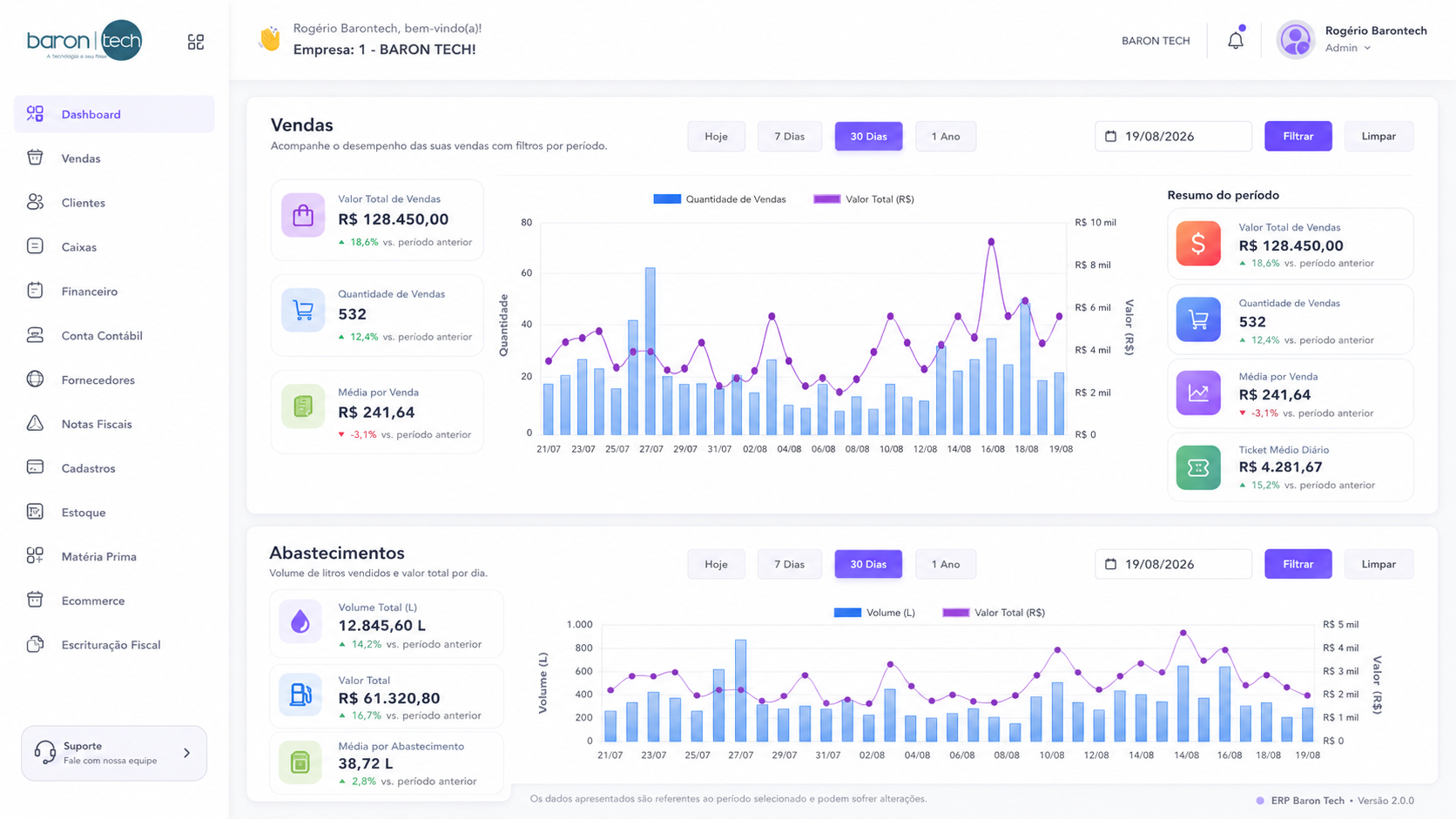Open Financeiro in sidebar menu
The height and width of the screenshot is (819, 1456).
point(114,292)
